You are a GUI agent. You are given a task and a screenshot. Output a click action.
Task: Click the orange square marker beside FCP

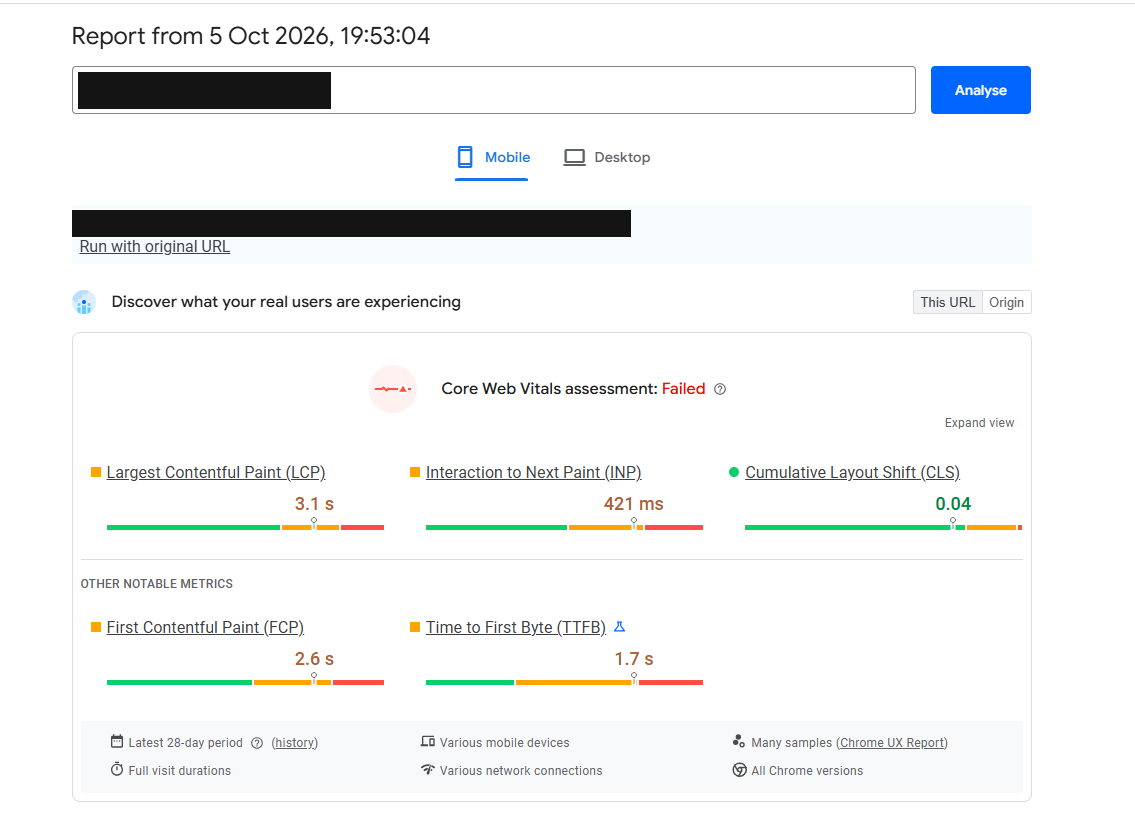coord(96,628)
